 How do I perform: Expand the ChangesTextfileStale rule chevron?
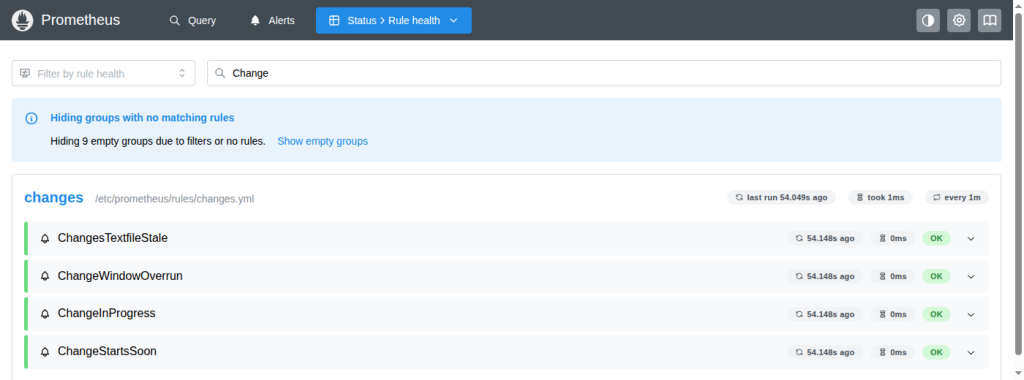(x=970, y=238)
